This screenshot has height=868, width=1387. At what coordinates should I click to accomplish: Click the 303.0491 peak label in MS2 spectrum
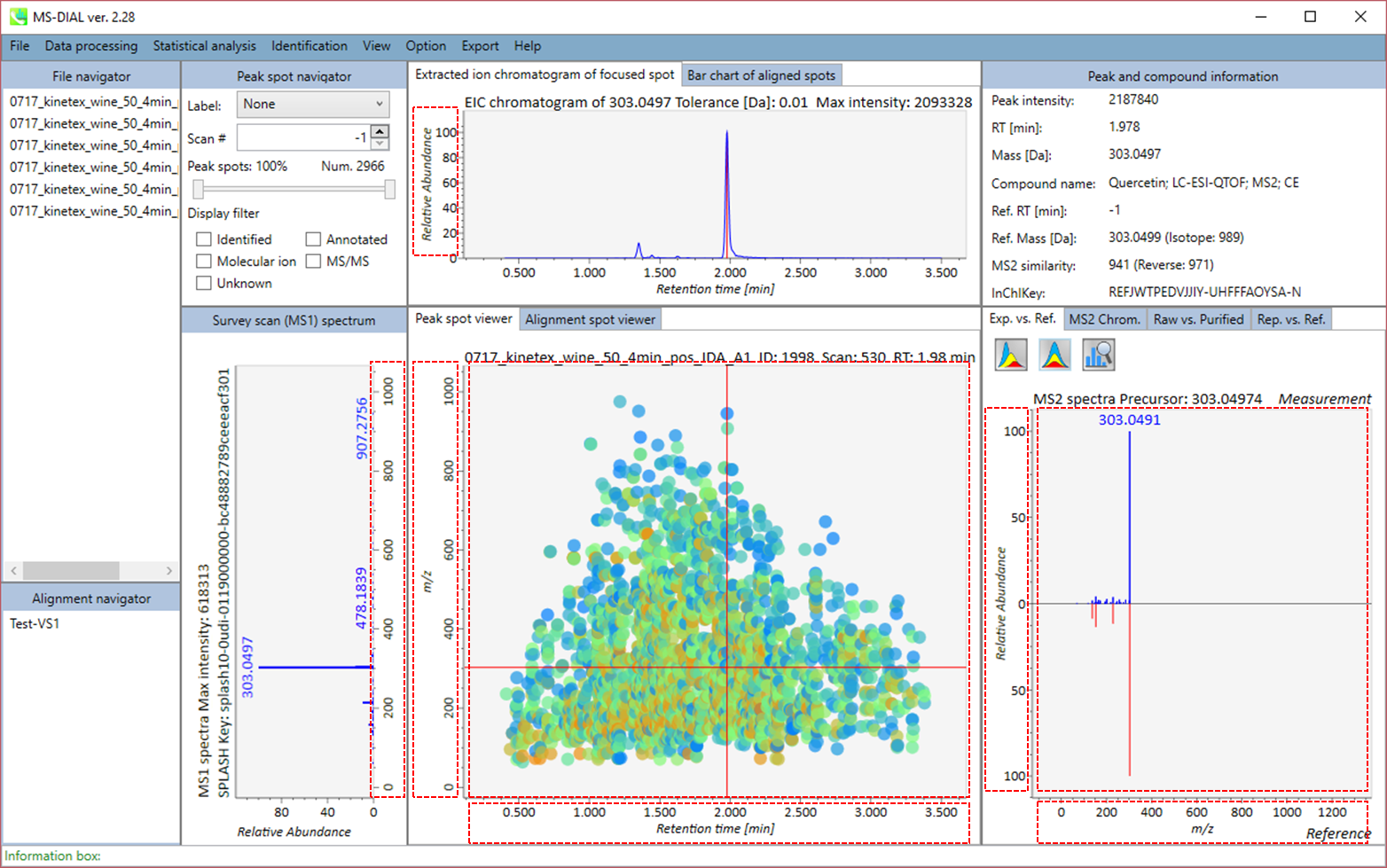tap(1129, 420)
